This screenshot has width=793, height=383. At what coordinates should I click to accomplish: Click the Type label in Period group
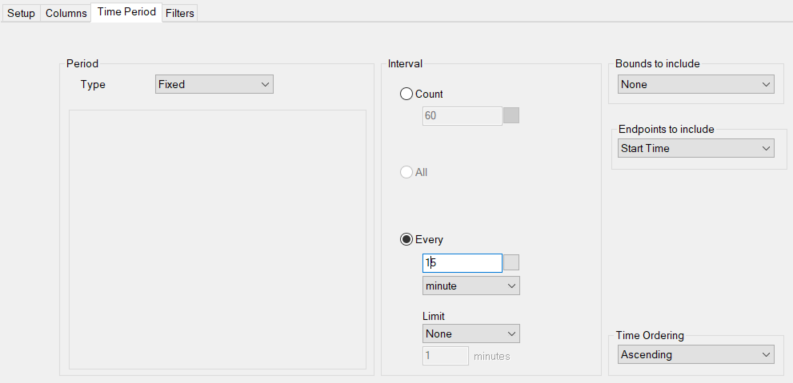[x=93, y=84]
